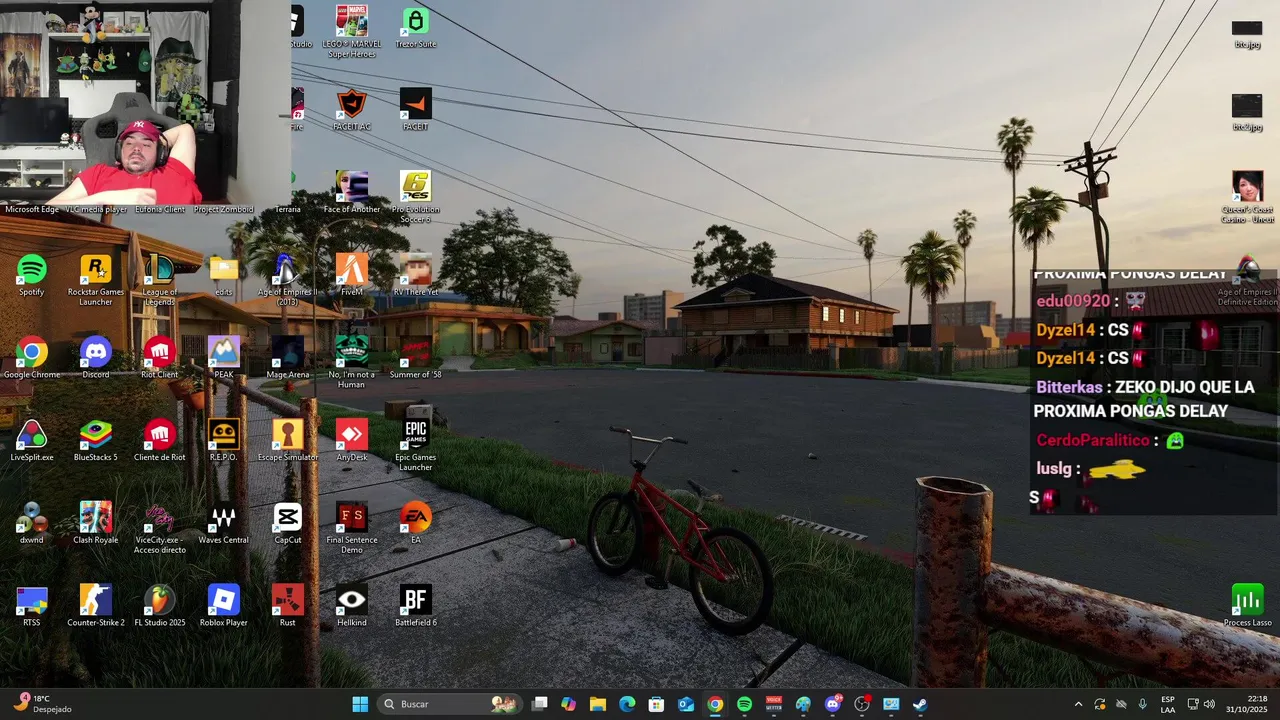Open Google Chrome desktop shortcut
The height and width of the screenshot is (720, 1280).
tap(32, 358)
